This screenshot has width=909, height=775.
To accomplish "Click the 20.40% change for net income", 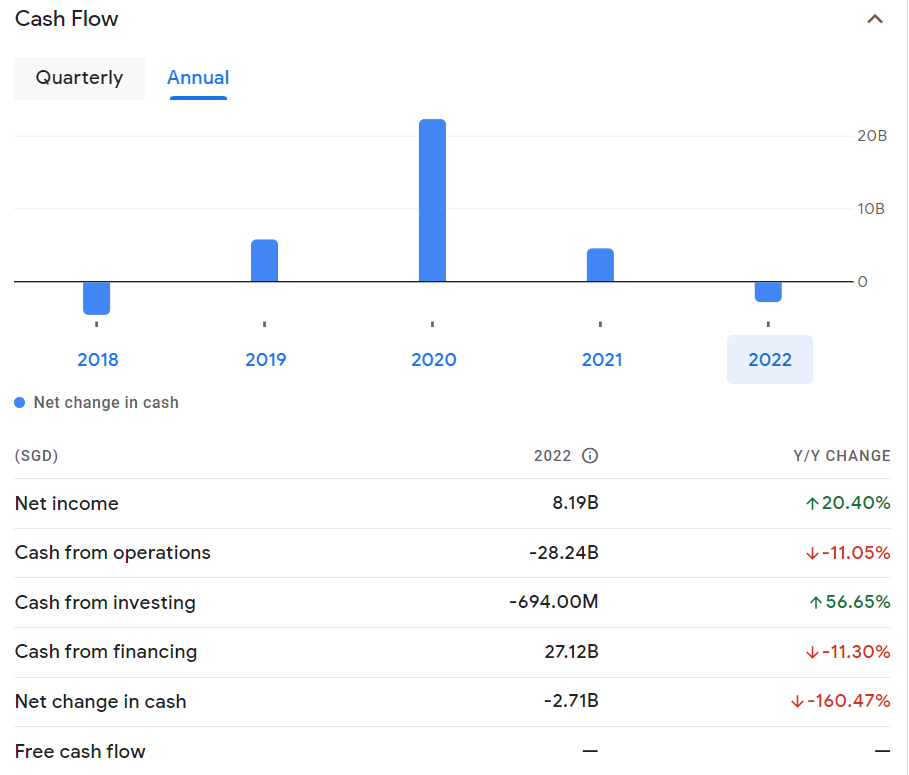I will click(848, 503).
